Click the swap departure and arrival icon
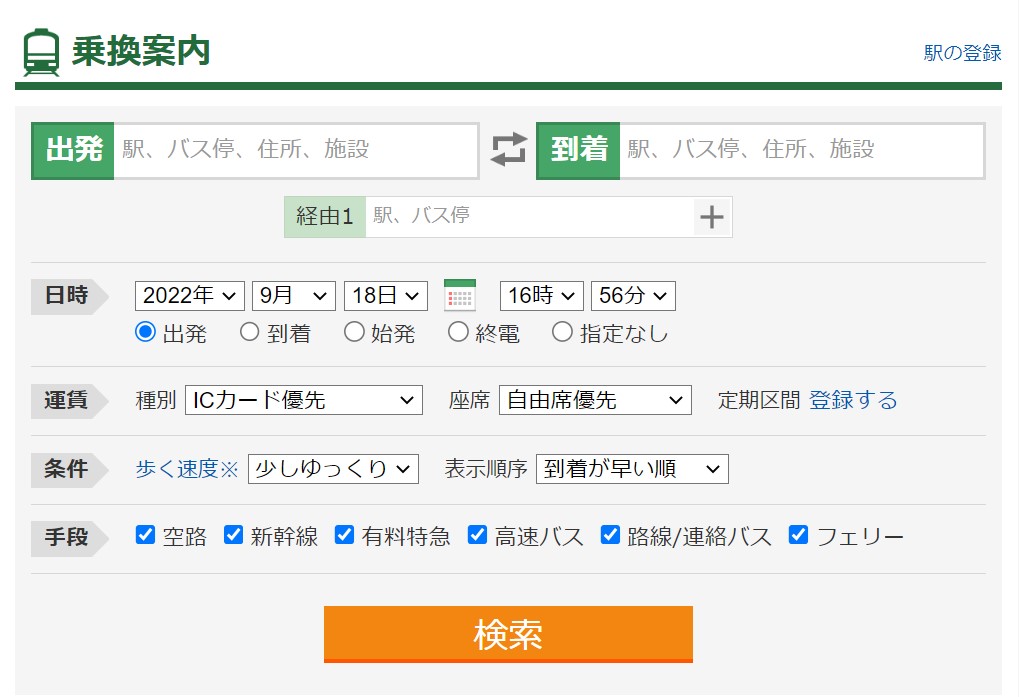The image size is (1019, 697). tap(508, 150)
